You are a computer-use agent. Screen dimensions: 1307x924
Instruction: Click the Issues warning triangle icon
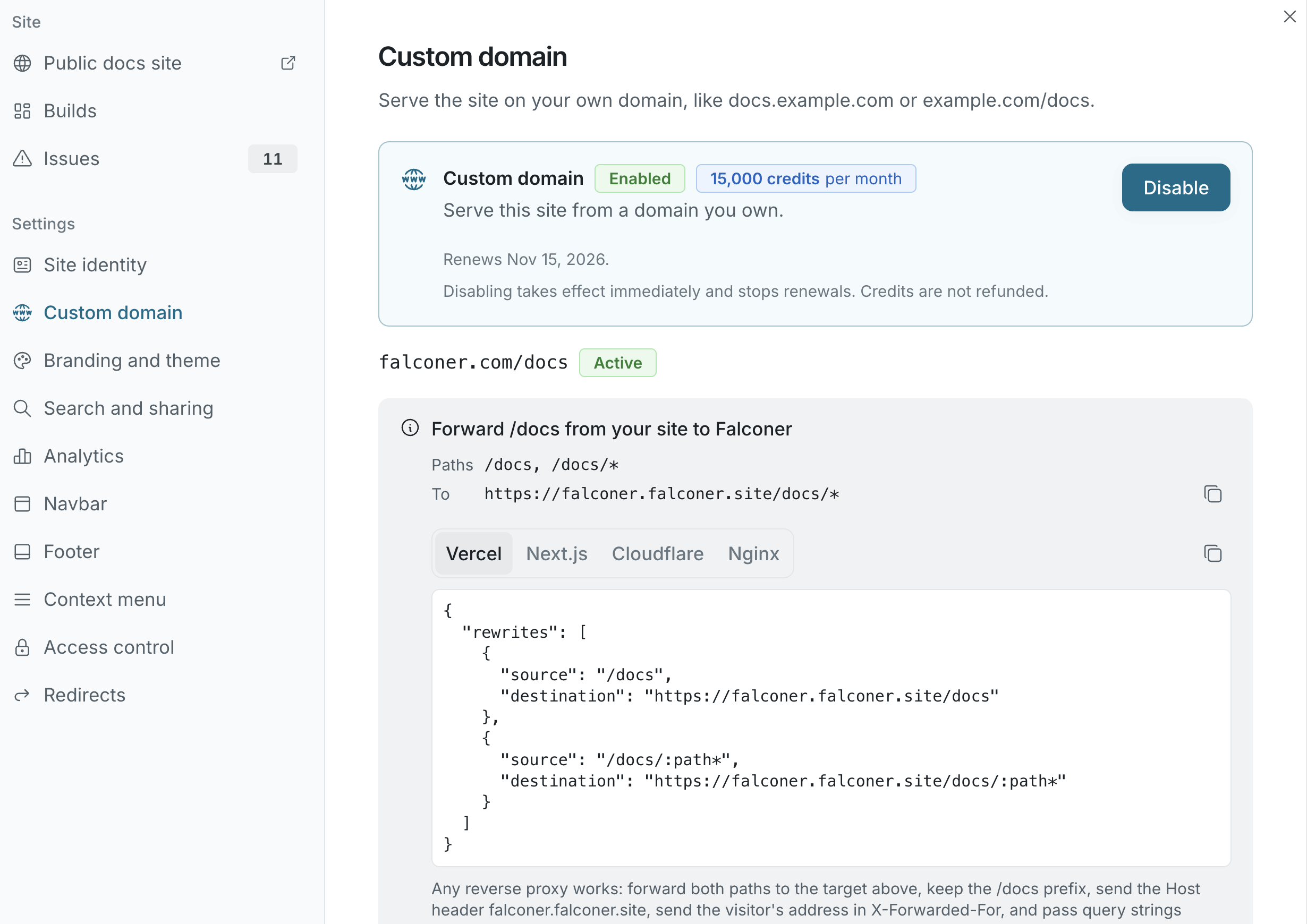[x=22, y=159]
